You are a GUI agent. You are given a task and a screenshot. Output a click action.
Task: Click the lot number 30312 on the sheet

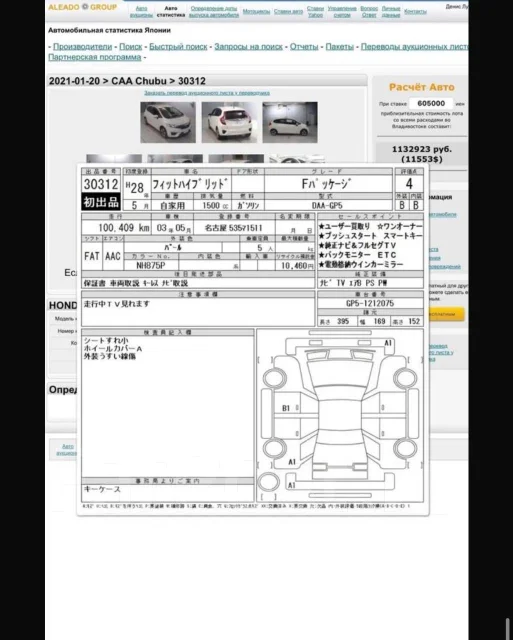coord(101,184)
